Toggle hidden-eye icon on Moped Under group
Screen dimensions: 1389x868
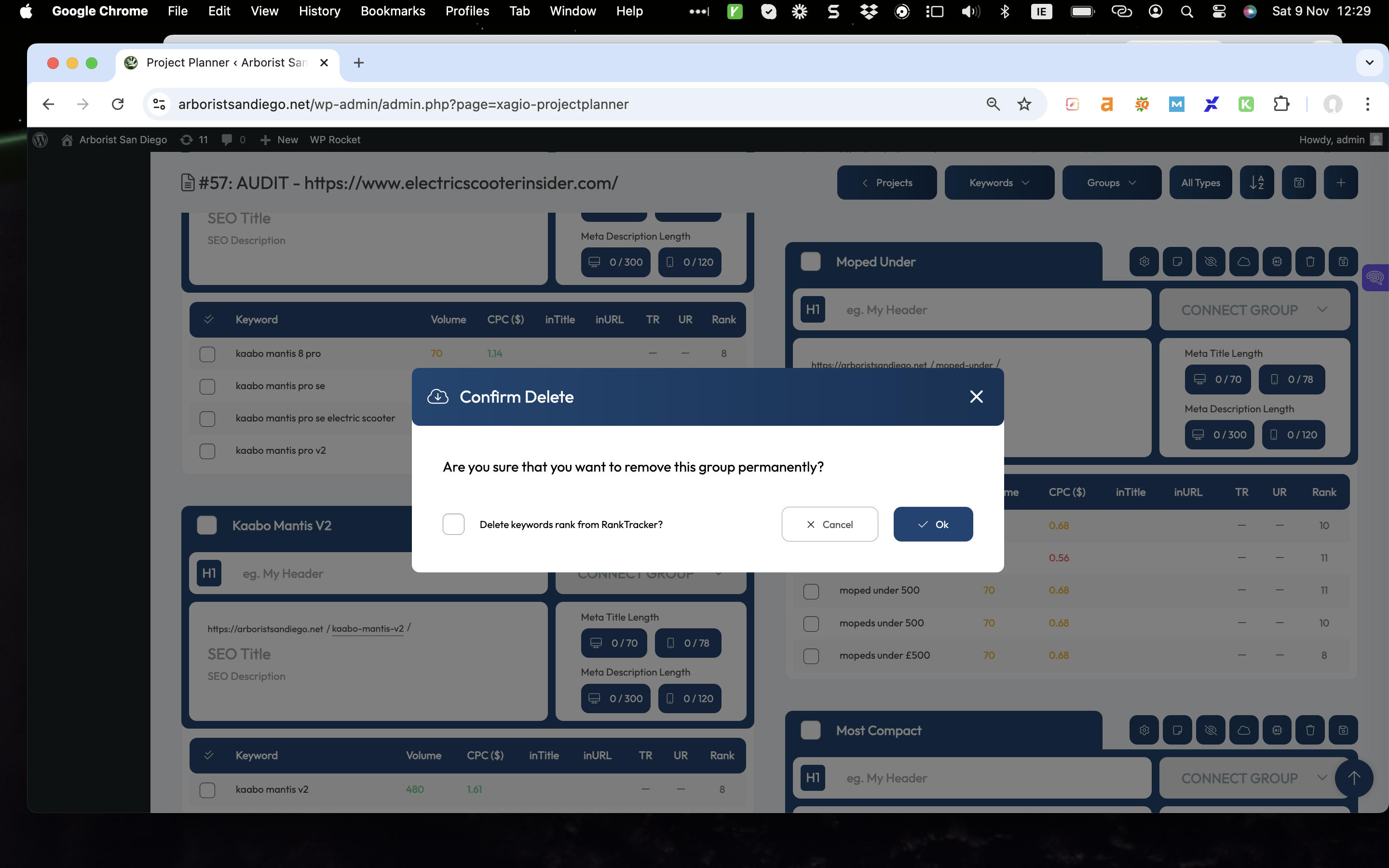coord(1211,262)
